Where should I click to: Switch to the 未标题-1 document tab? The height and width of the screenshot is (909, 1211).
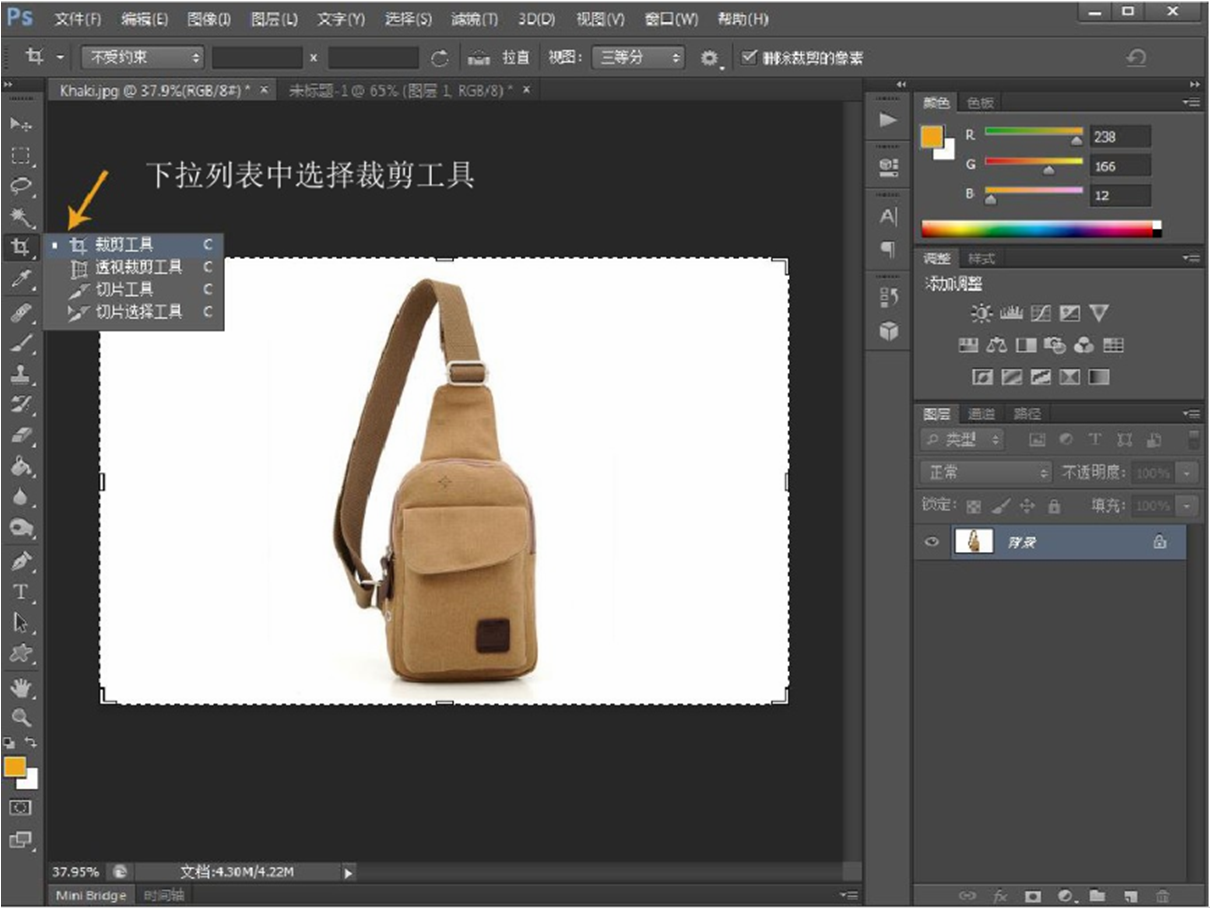coord(400,90)
